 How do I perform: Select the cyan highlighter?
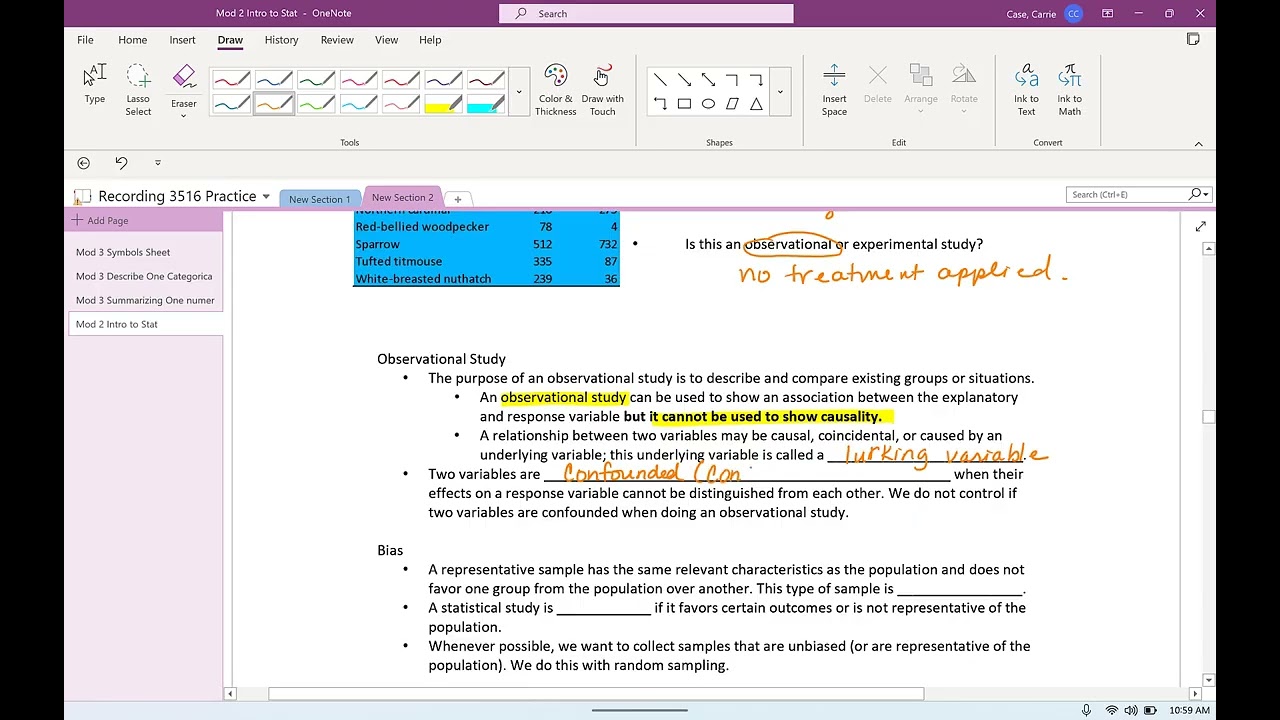[x=485, y=104]
